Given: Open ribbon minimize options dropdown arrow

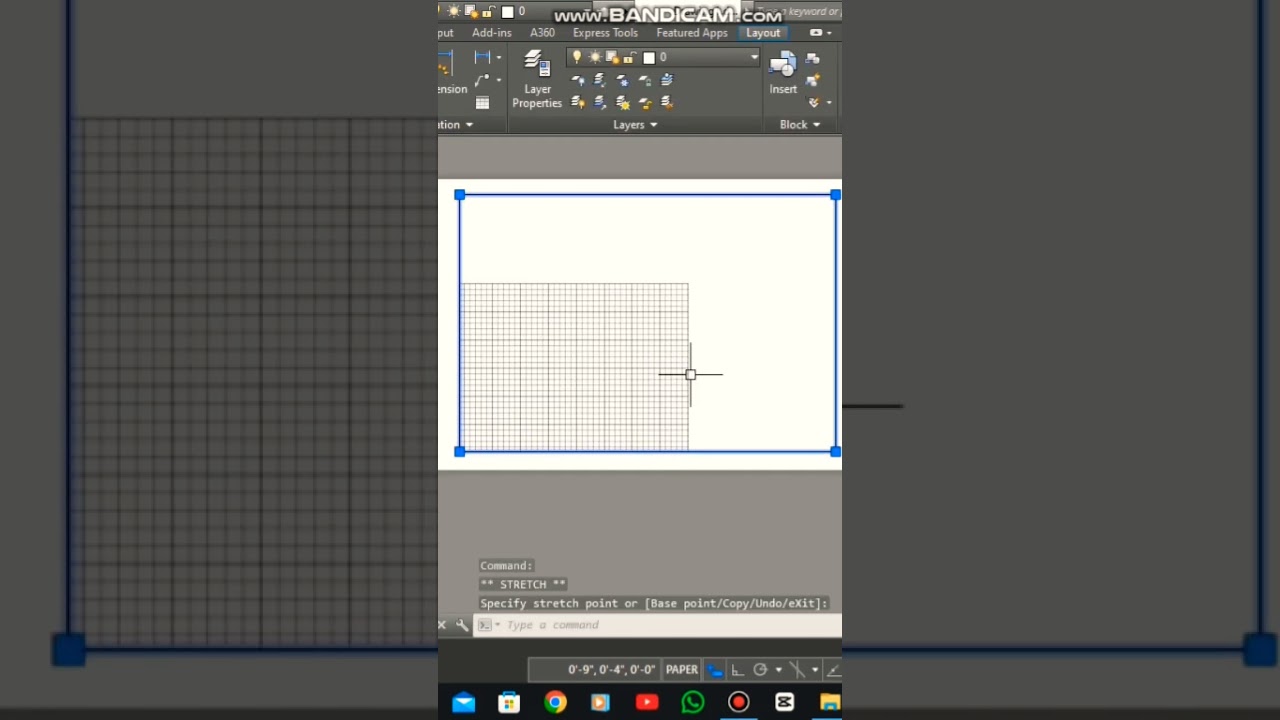Looking at the screenshot, I should coord(829,32).
